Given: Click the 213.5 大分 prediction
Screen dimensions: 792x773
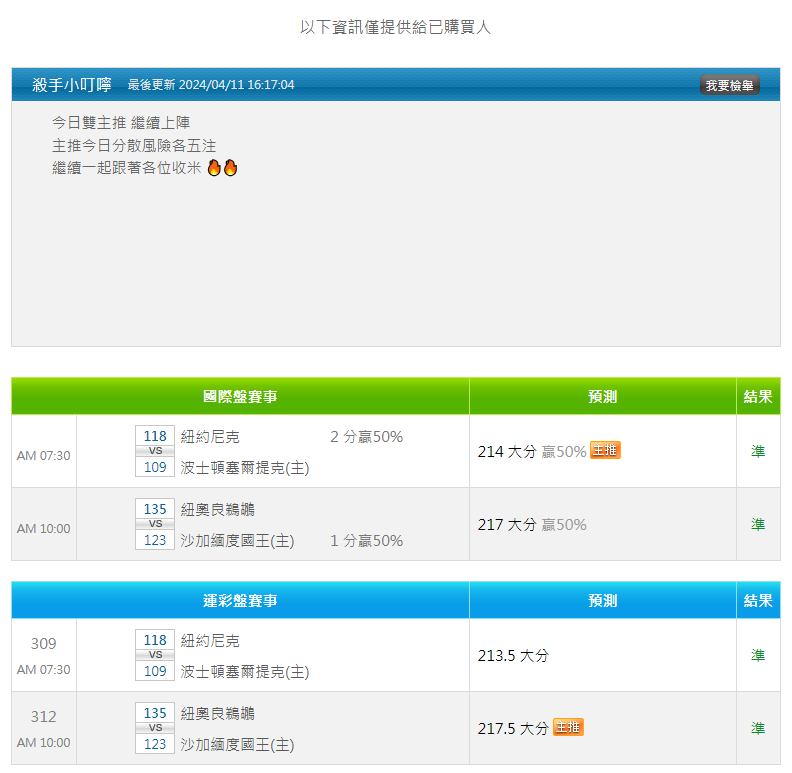Looking at the screenshot, I should pyautogui.click(x=513, y=655).
